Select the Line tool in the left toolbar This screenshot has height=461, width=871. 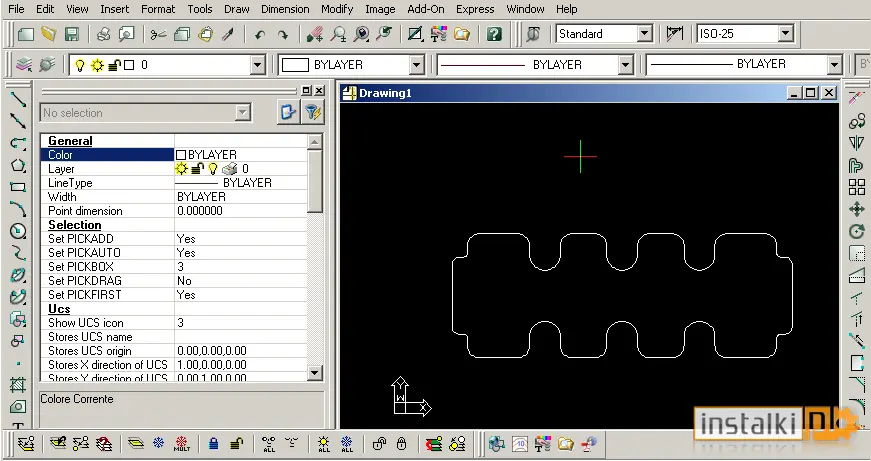pos(18,99)
